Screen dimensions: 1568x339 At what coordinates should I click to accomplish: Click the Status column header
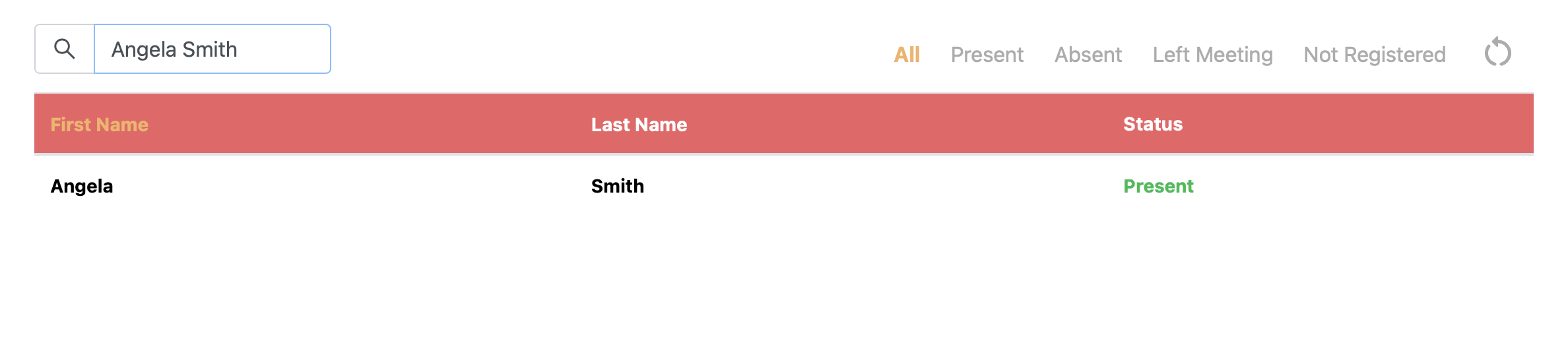pyautogui.click(x=1153, y=124)
